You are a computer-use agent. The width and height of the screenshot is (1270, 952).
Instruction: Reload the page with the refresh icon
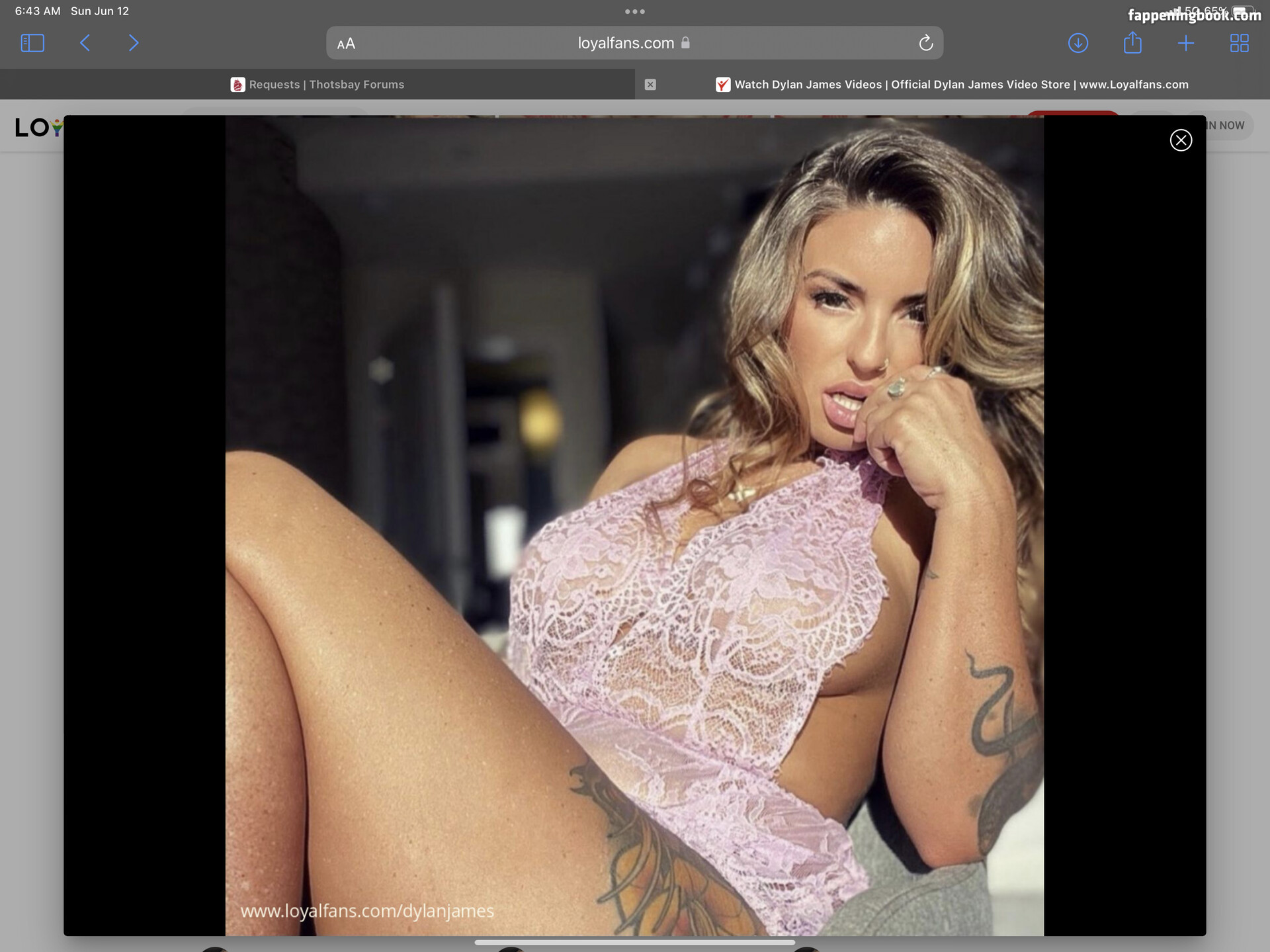[x=925, y=44]
